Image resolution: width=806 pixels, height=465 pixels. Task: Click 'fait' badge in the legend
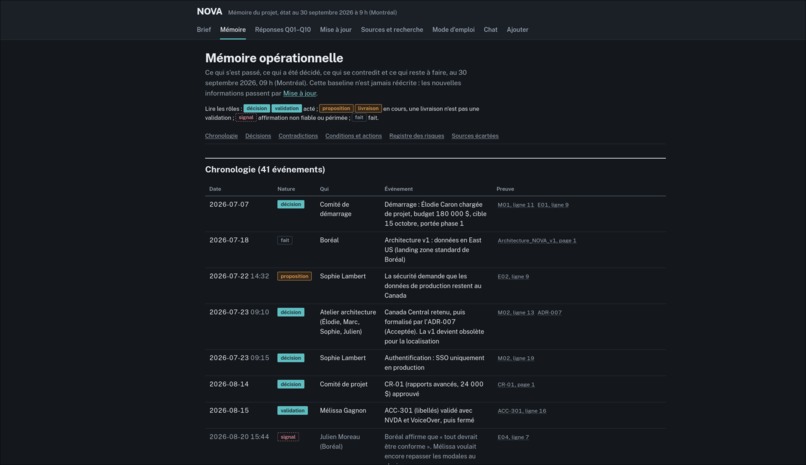pyautogui.click(x=359, y=118)
